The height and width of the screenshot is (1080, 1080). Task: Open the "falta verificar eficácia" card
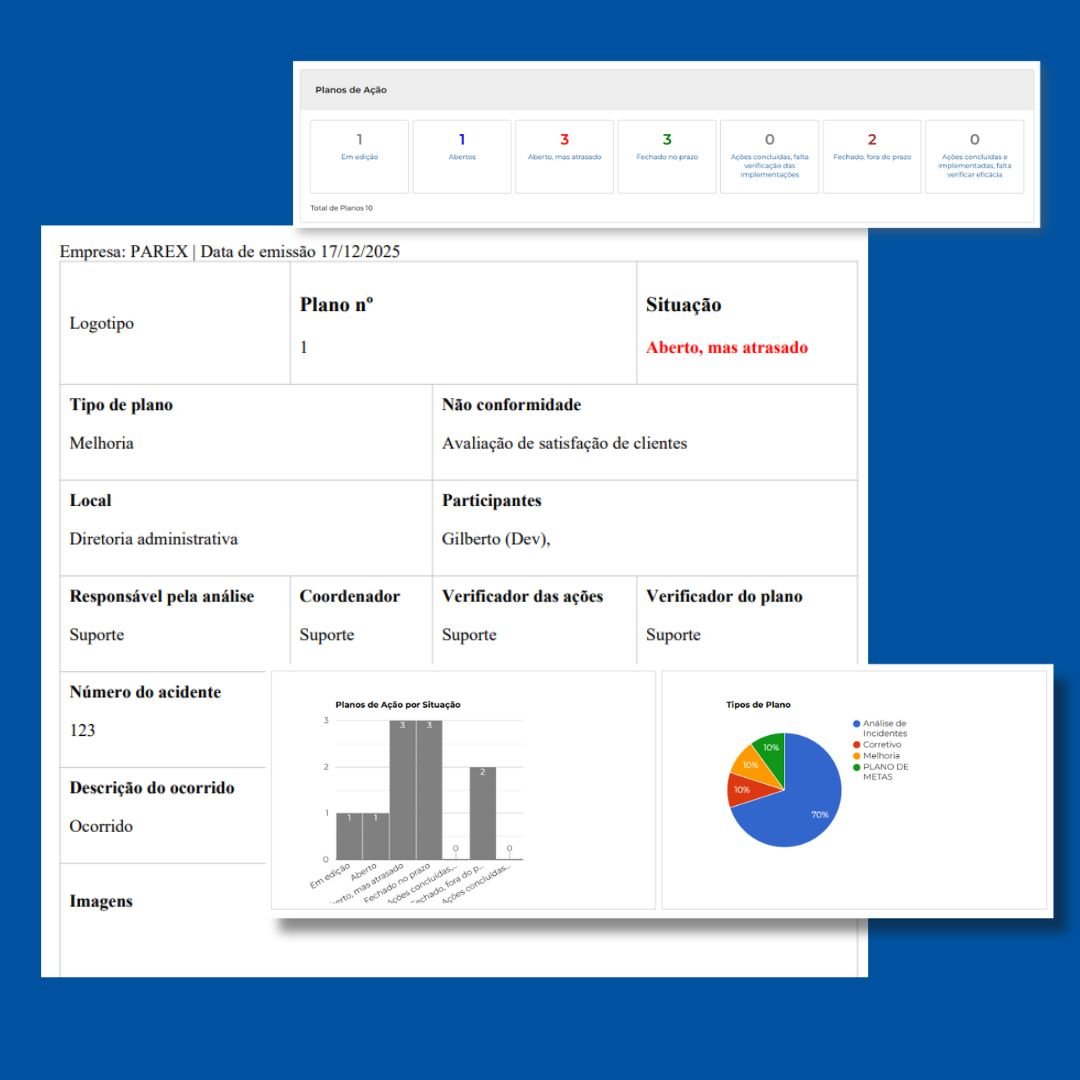pyautogui.click(x=974, y=156)
